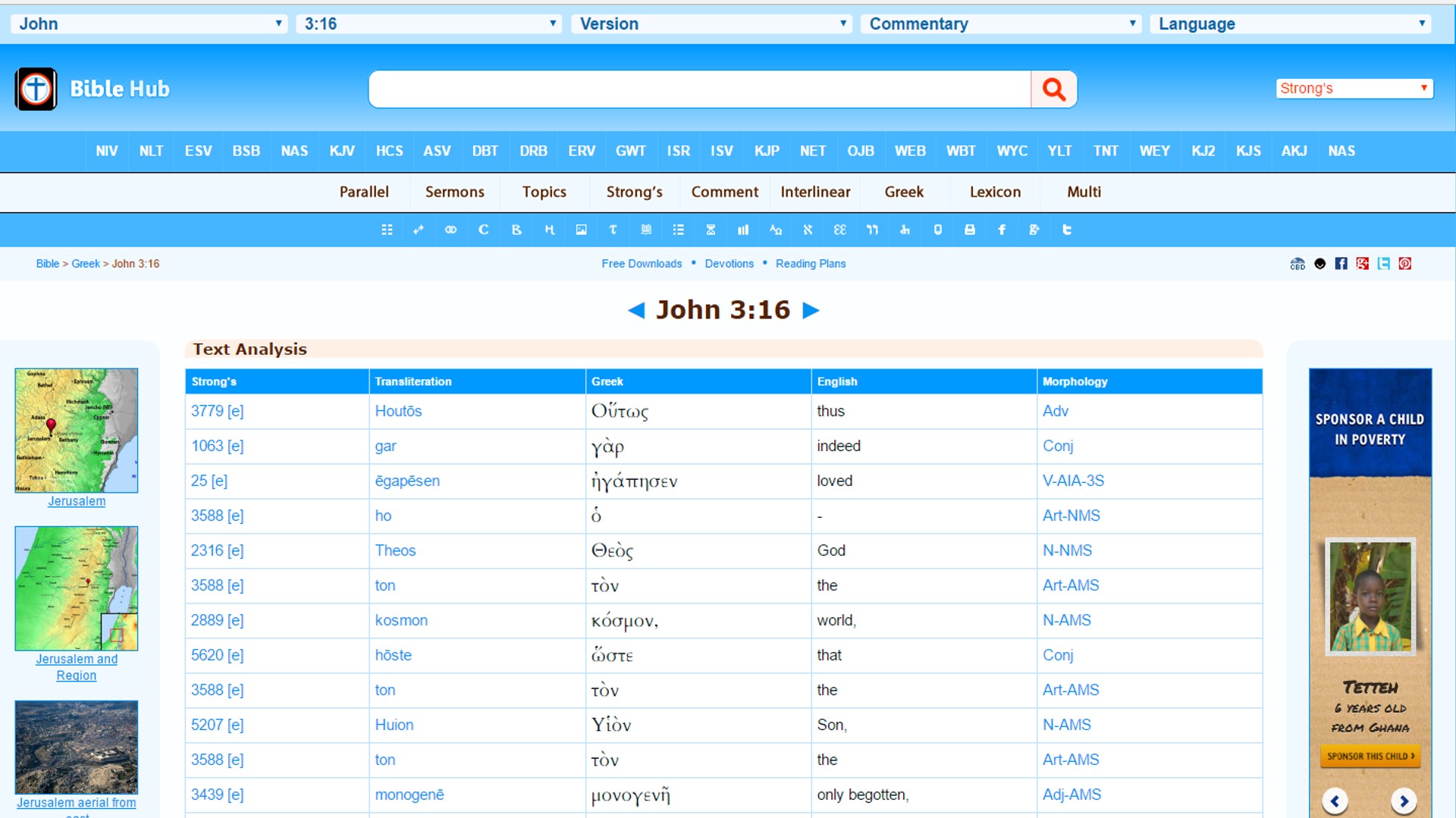Switch to the Interlinear tab
The height and width of the screenshot is (818, 1456).
815,193
